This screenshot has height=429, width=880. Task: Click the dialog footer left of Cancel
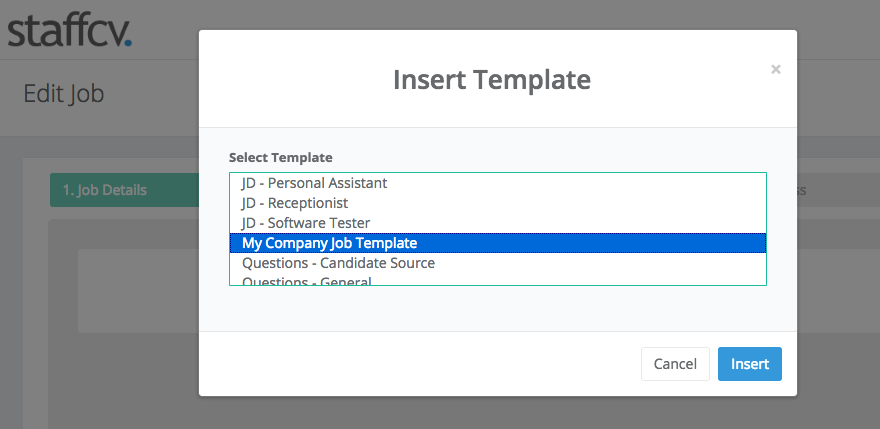tap(420, 364)
